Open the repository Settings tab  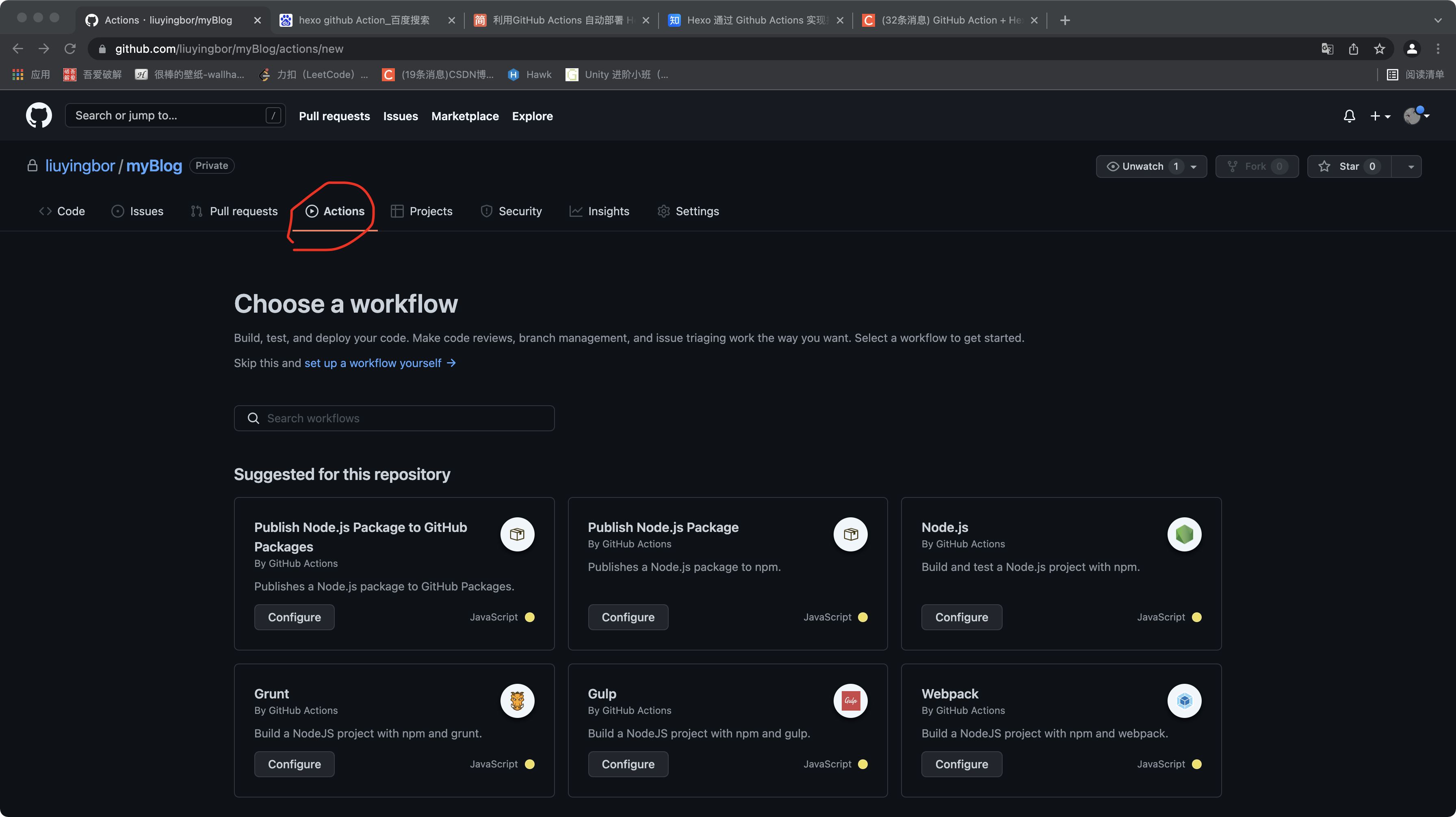pos(689,211)
